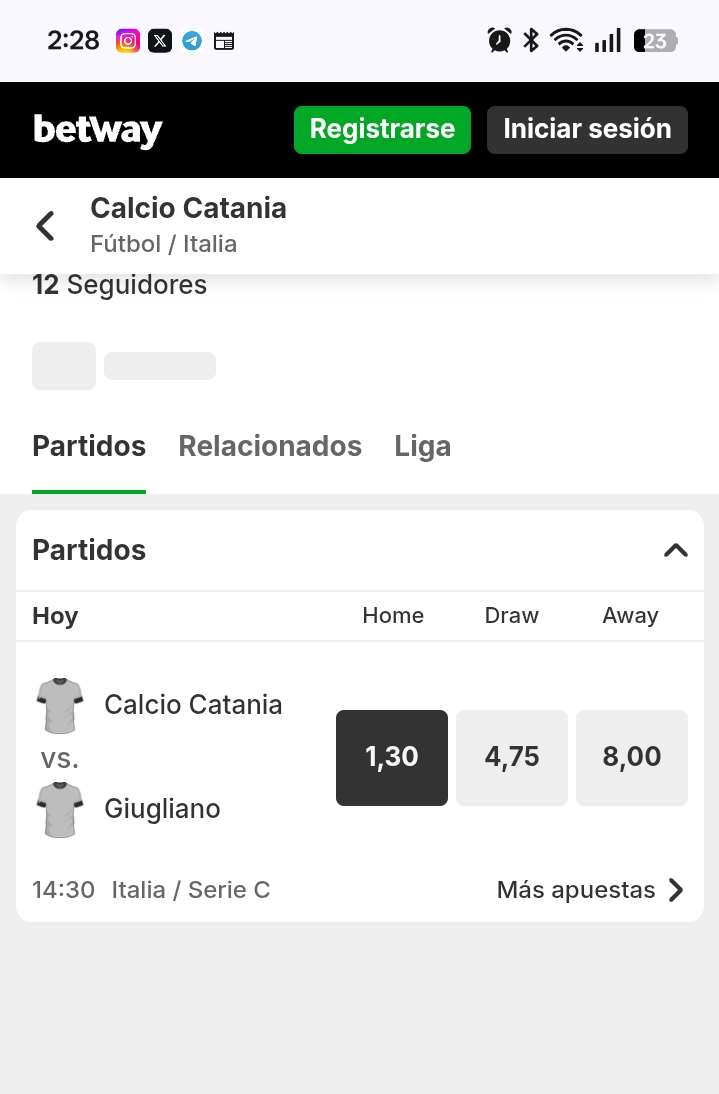Toggle the 1,30 Home odds selection

tap(392, 757)
